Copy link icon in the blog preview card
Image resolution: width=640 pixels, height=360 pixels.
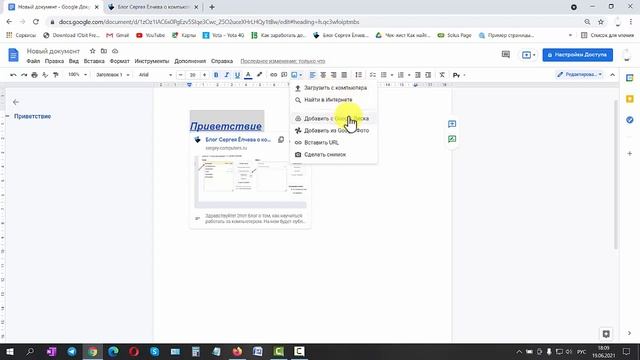(281, 140)
